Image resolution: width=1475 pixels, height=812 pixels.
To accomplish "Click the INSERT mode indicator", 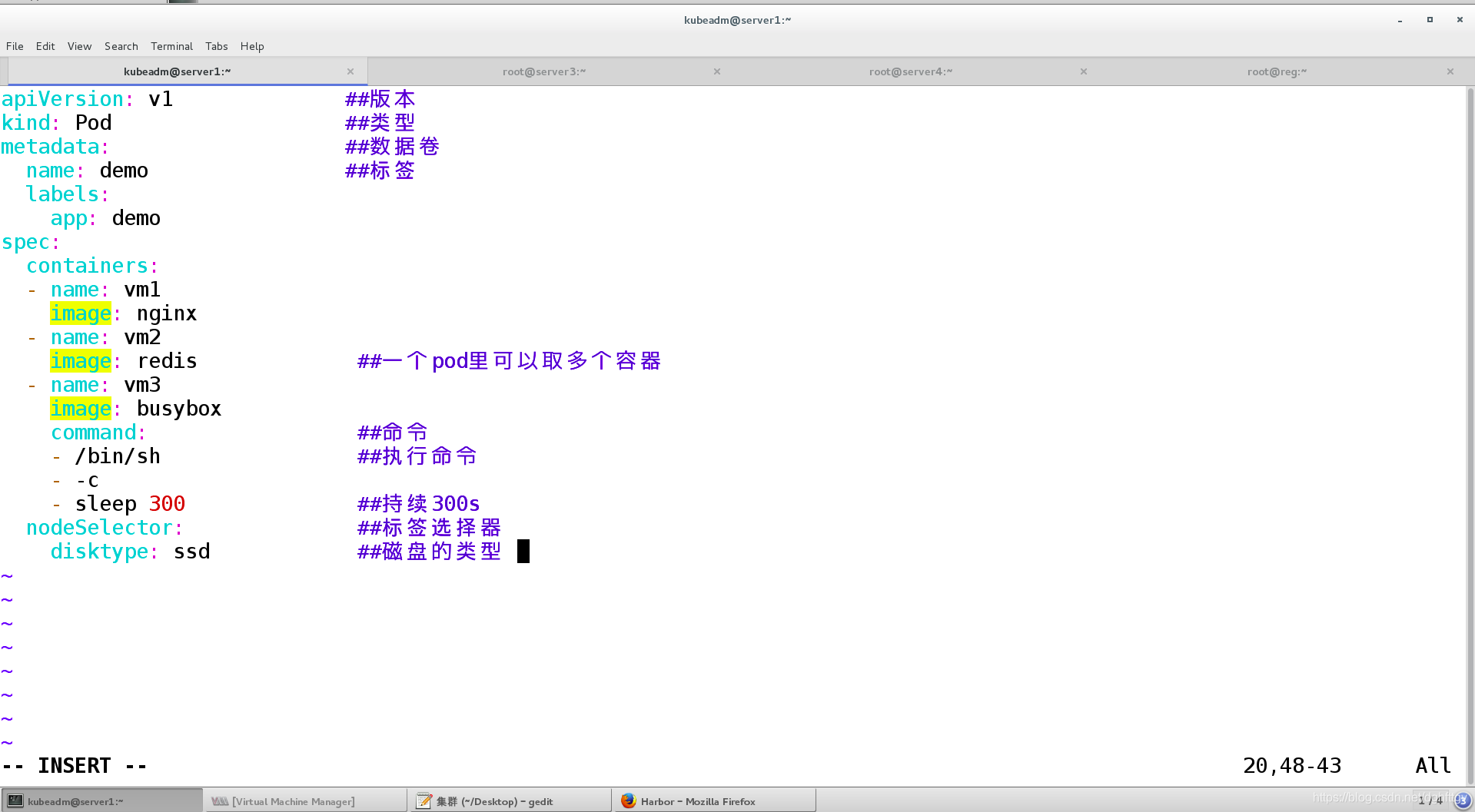I will [x=75, y=766].
